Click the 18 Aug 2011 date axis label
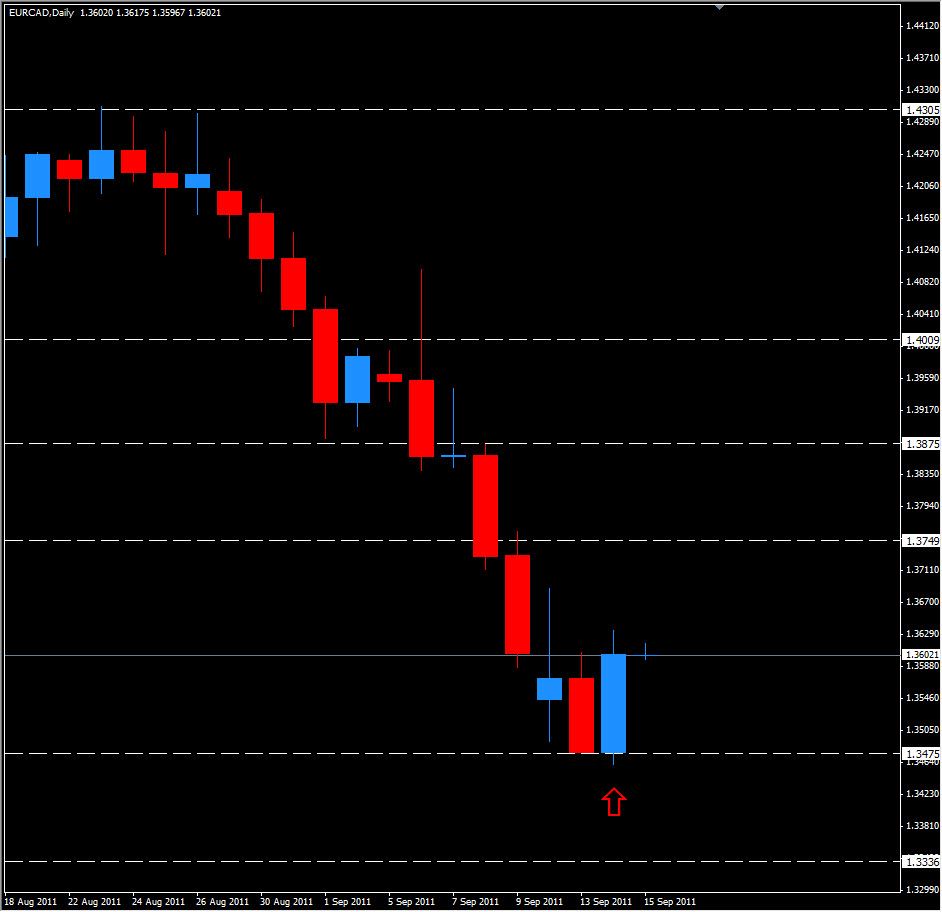The height and width of the screenshot is (912, 942). [x=33, y=899]
